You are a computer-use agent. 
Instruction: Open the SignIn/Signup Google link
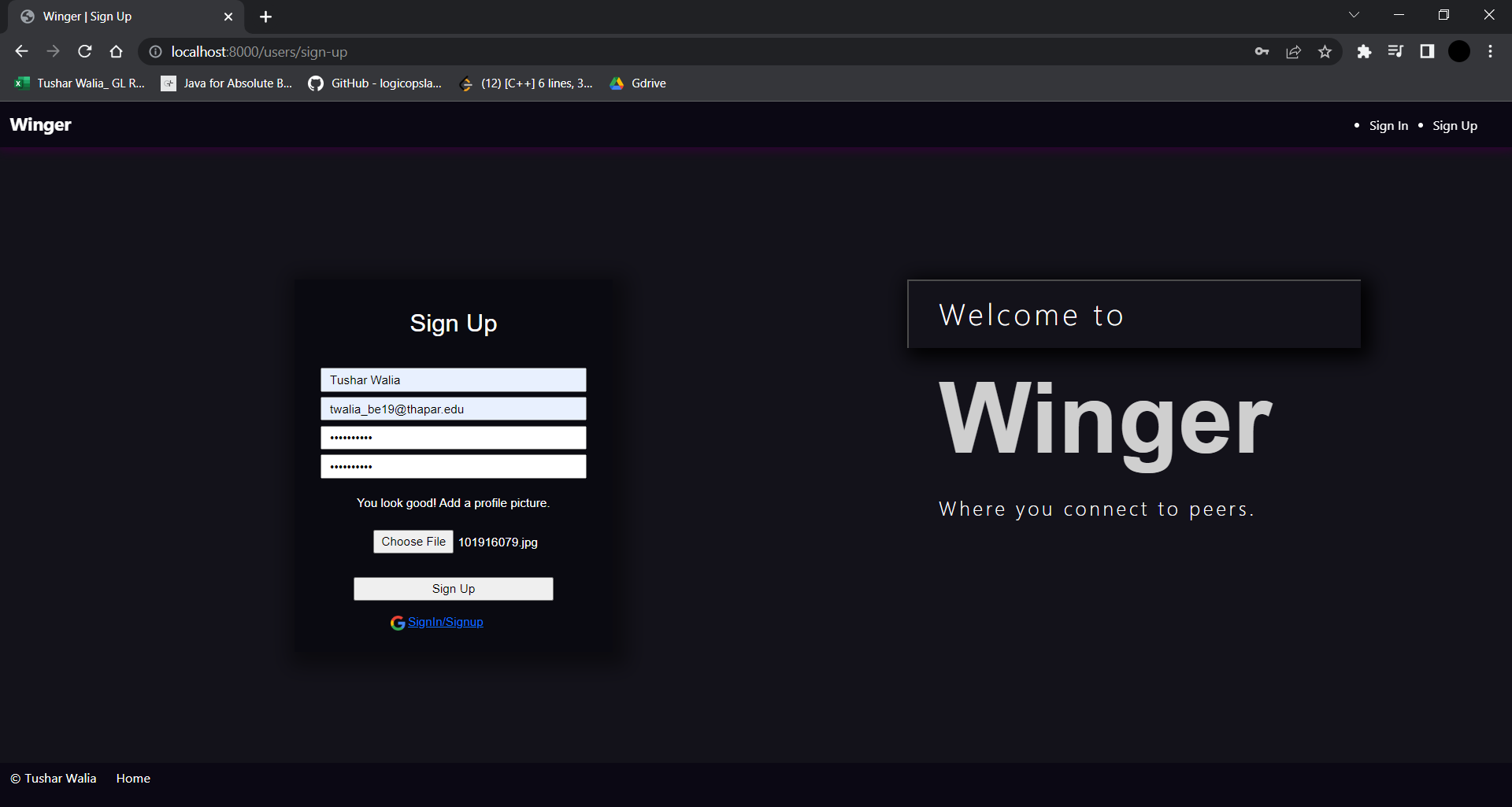point(446,622)
